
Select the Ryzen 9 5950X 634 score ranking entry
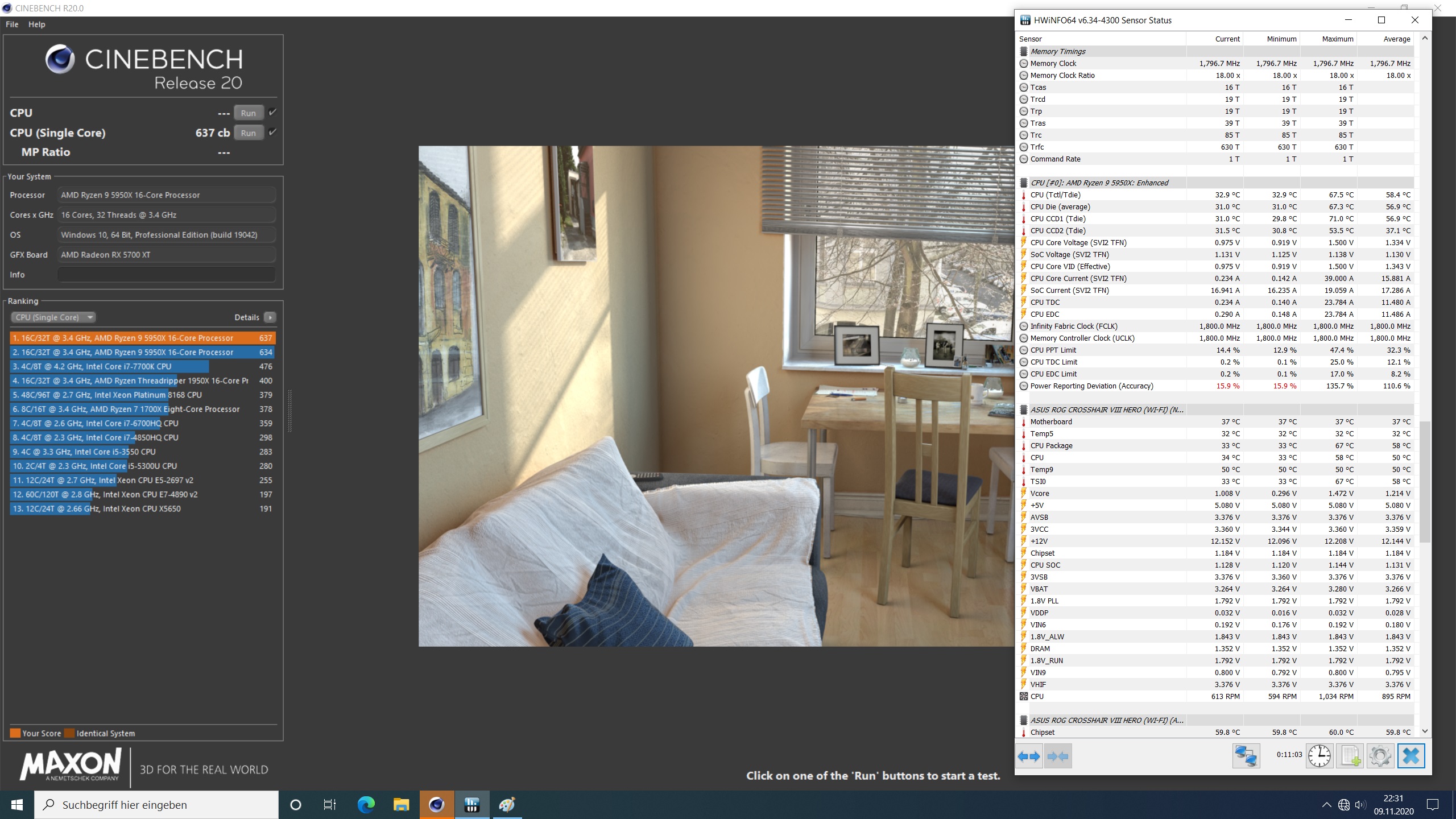click(142, 352)
